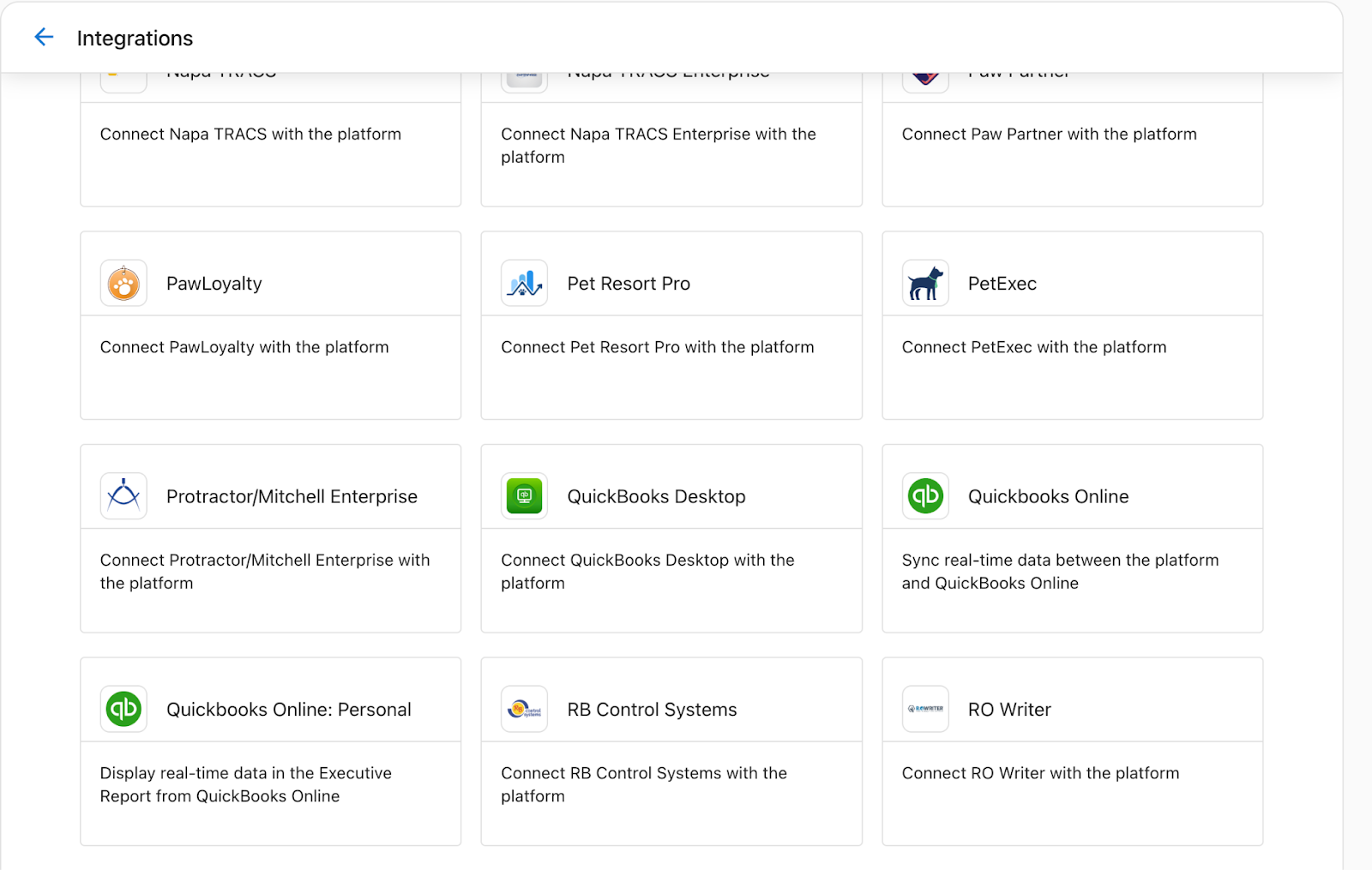Click 'Connect Napa TRACS Enterprise with the platform'

659,146
